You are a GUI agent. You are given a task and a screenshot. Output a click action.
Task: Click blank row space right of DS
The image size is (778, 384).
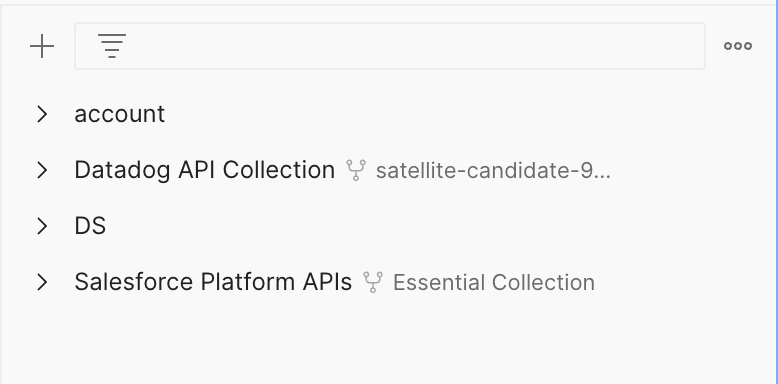pyautogui.click(x=437, y=226)
